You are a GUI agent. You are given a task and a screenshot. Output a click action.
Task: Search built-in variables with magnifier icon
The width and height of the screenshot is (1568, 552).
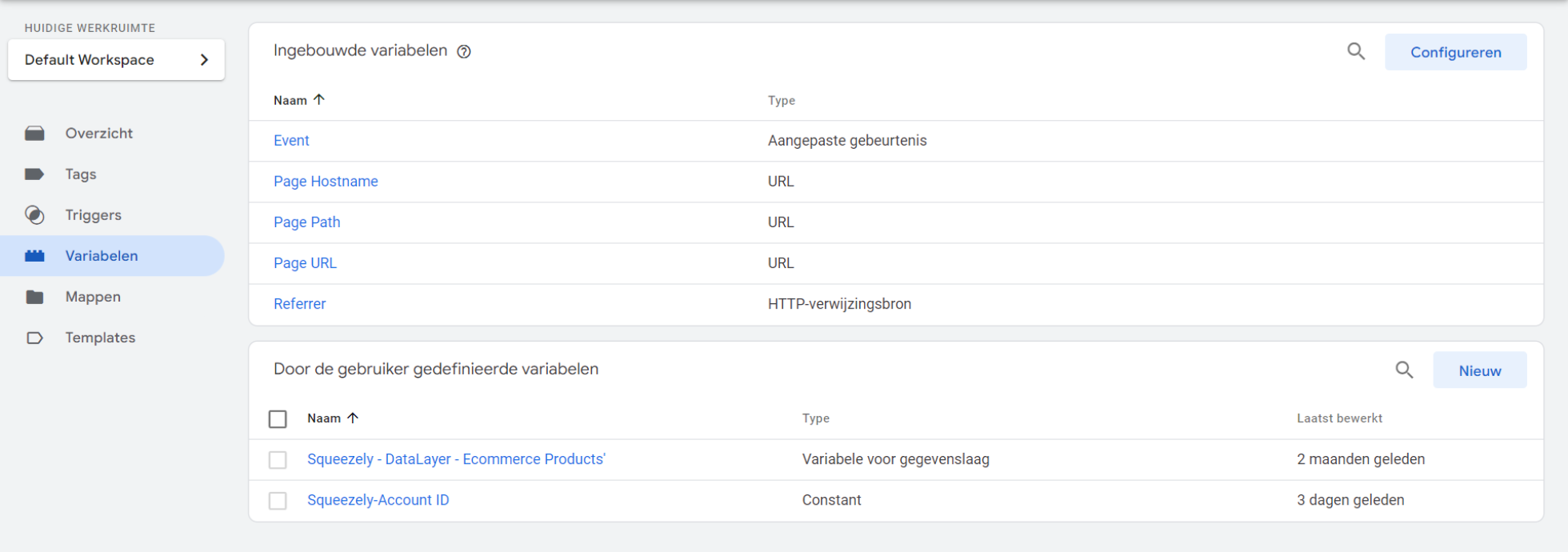pos(1355,52)
